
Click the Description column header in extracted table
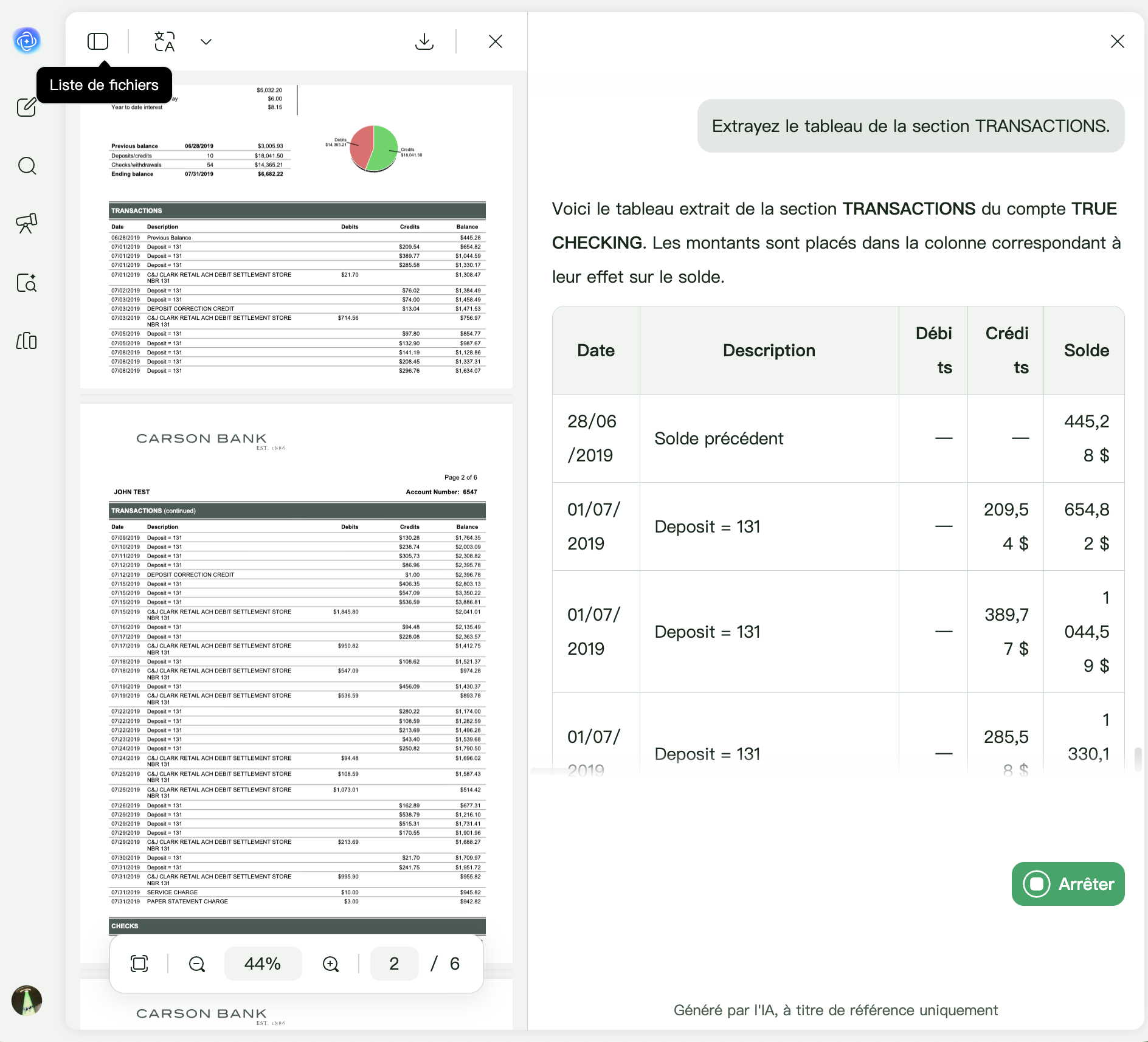pyautogui.click(x=769, y=350)
